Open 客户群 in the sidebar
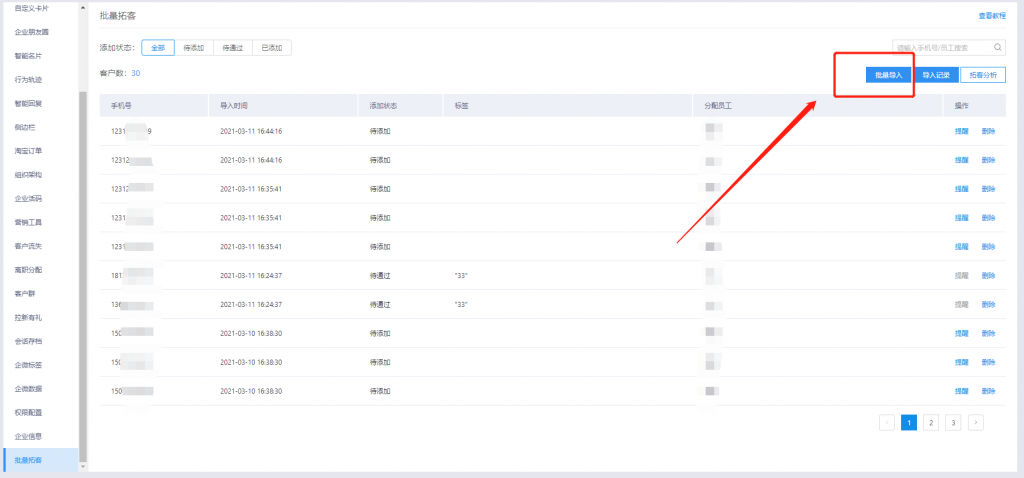This screenshot has width=1024, height=478. coord(25,294)
